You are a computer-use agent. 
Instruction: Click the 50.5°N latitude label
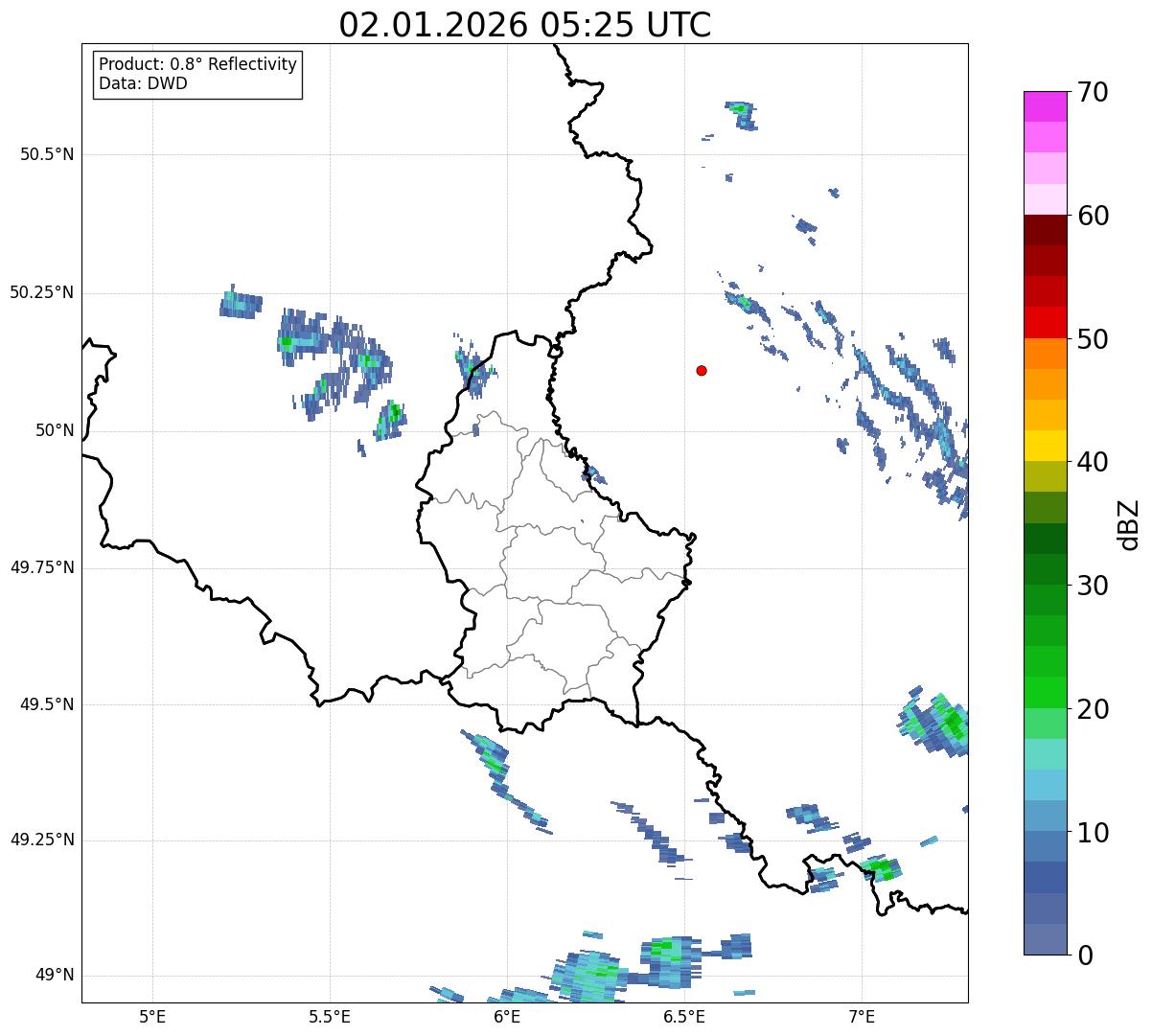(x=47, y=154)
